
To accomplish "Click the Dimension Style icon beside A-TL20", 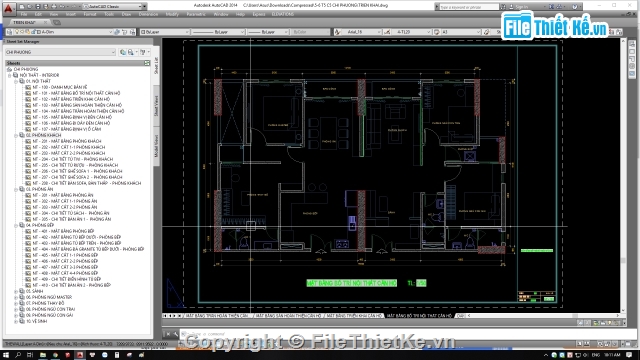I will pos(387,32).
